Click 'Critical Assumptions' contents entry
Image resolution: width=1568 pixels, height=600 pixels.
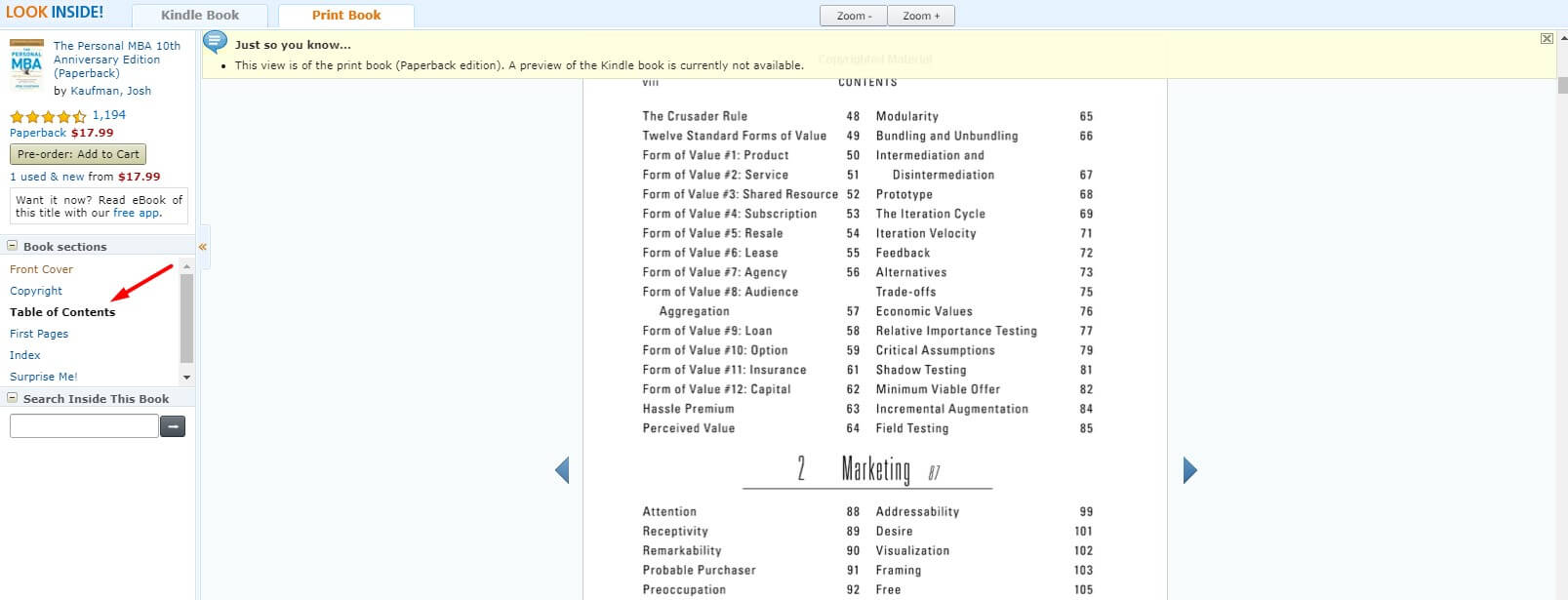pyautogui.click(x=935, y=350)
